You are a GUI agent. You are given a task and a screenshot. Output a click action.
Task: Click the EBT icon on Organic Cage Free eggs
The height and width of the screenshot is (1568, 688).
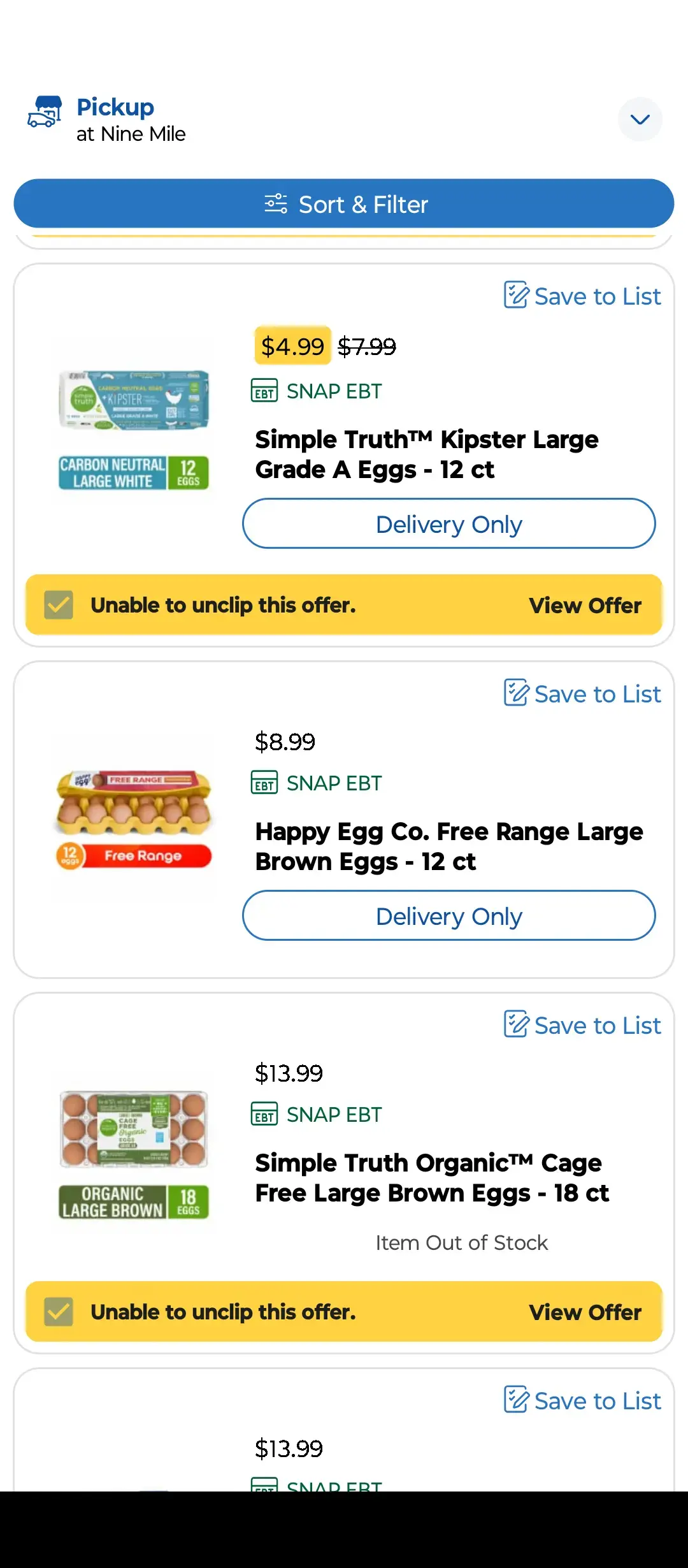pyautogui.click(x=264, y=1114)
